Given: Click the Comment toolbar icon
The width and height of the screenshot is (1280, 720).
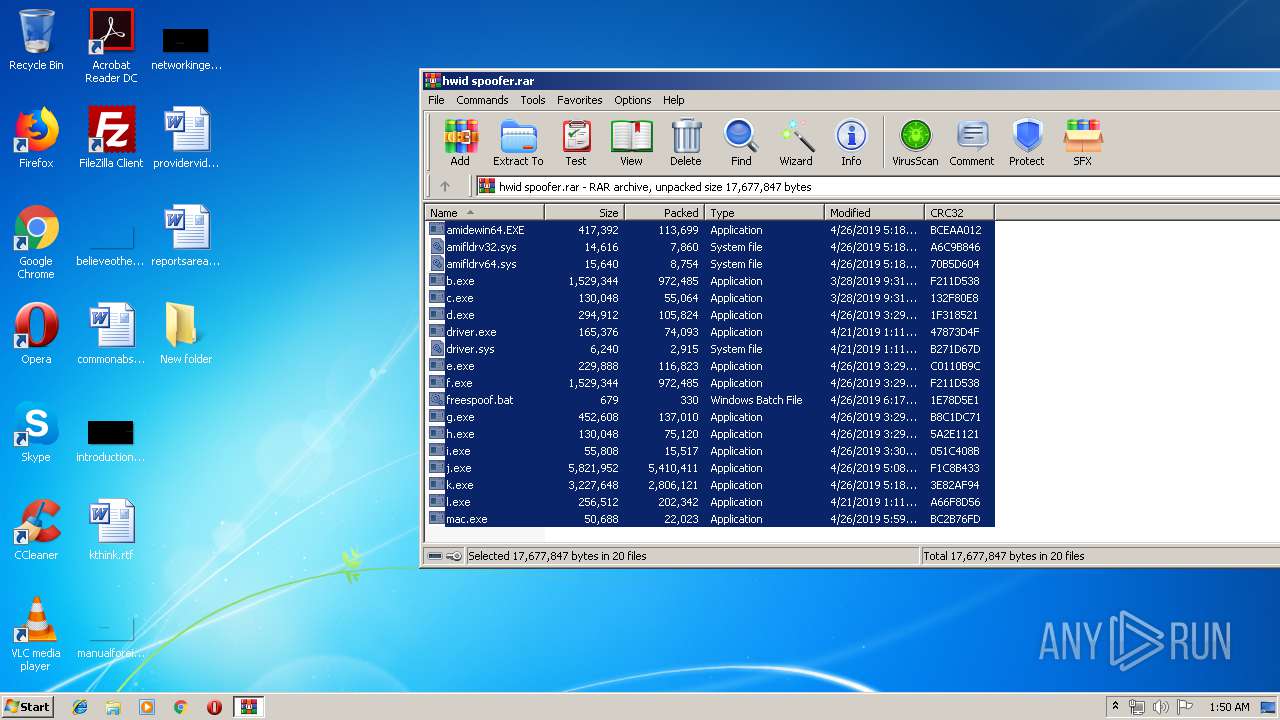Looking at the screenshot, I should coord(972,142).
